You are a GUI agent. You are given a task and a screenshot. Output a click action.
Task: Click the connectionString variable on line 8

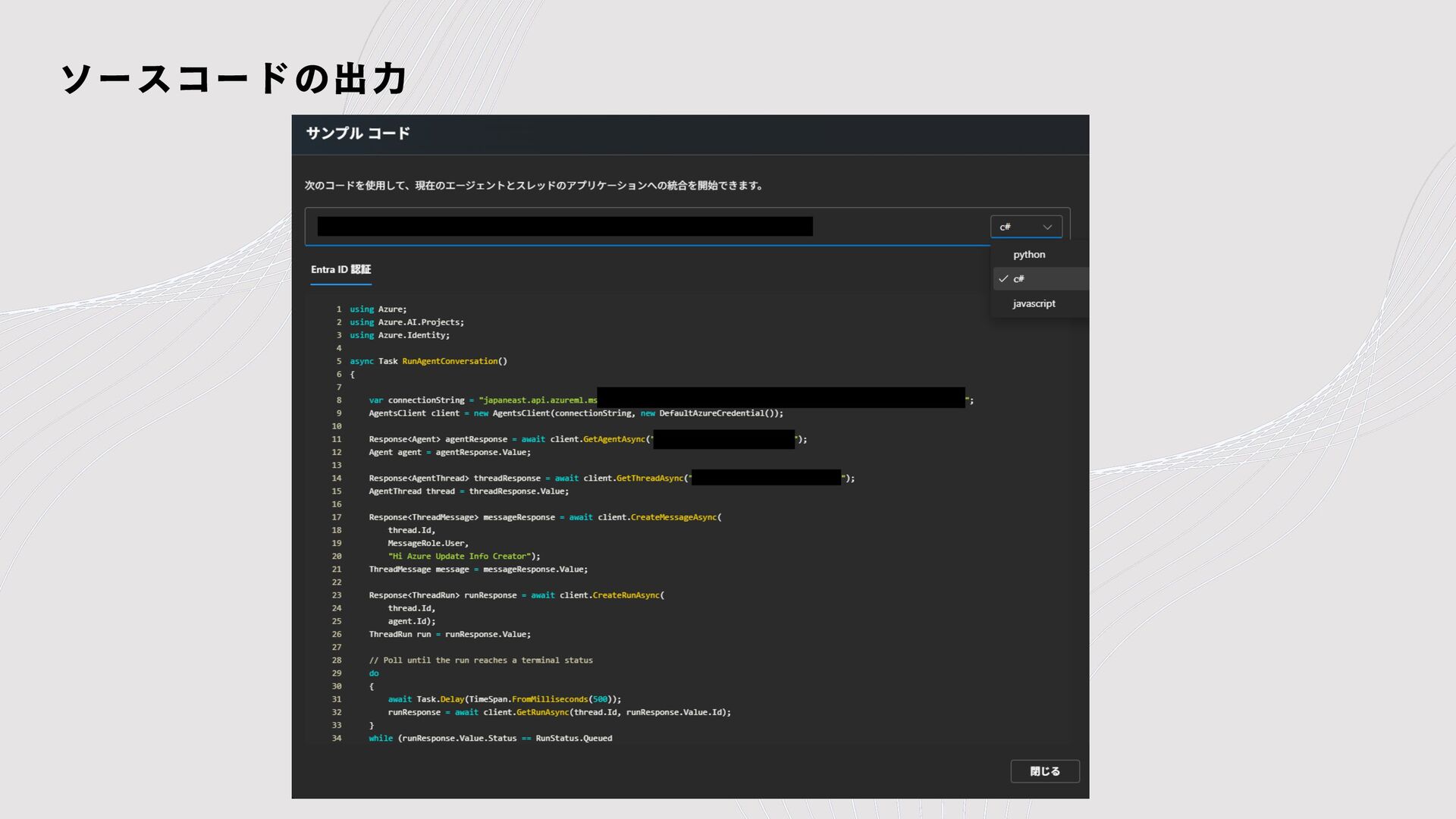pyautogui.click(x=426, y=400)
